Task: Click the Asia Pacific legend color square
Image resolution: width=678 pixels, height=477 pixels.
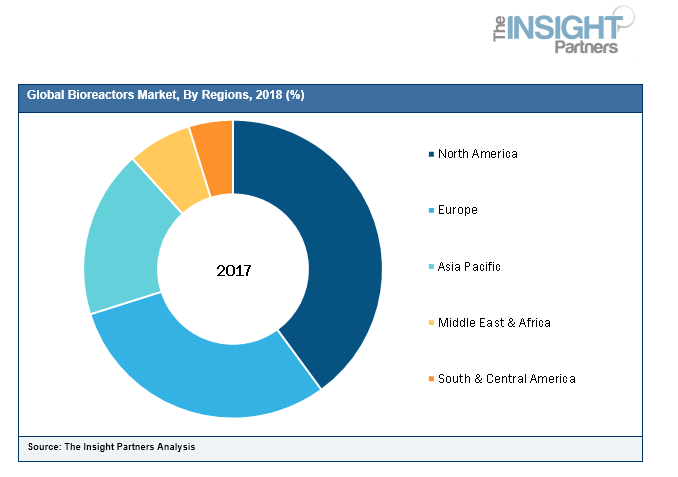Action: (x=431, y=267)
